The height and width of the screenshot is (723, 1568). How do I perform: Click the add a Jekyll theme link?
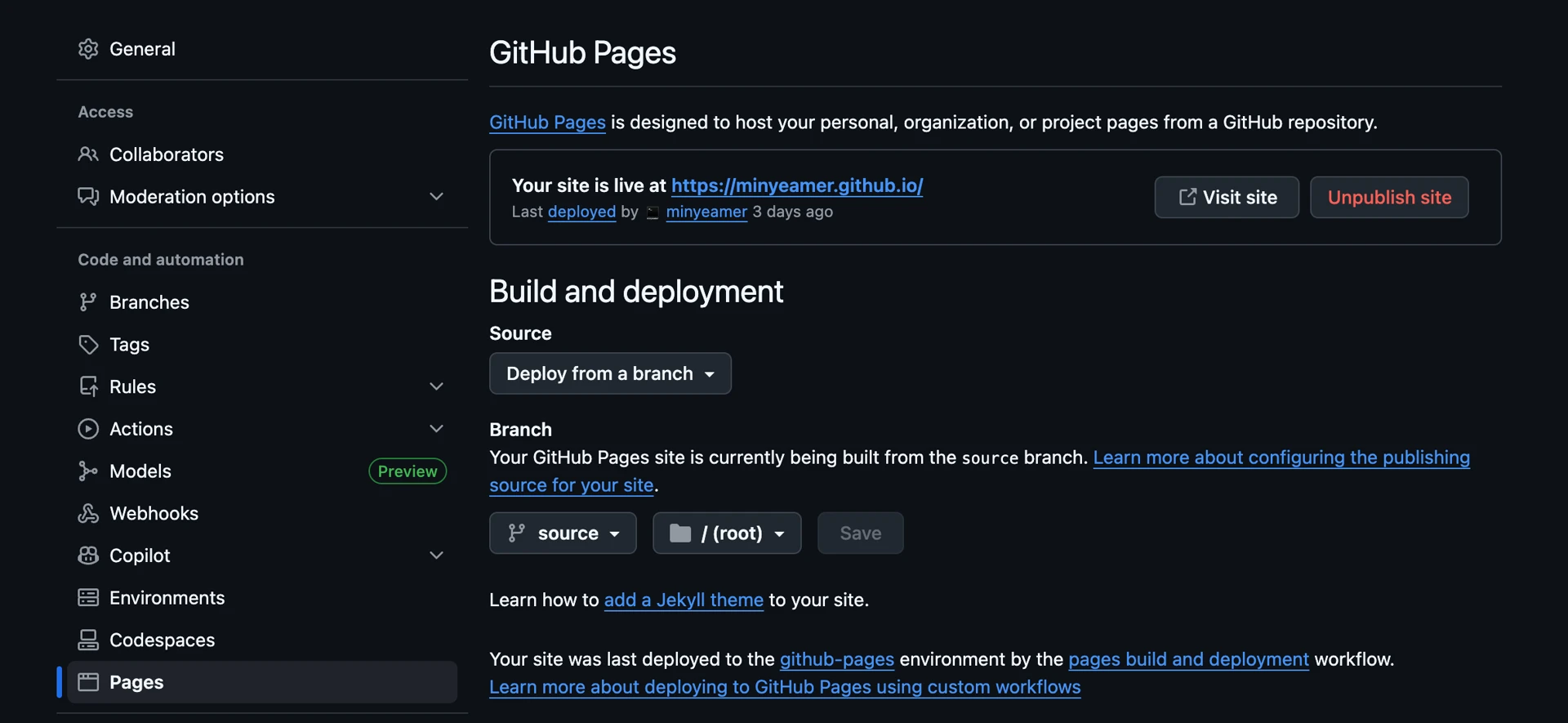point(684,600)
